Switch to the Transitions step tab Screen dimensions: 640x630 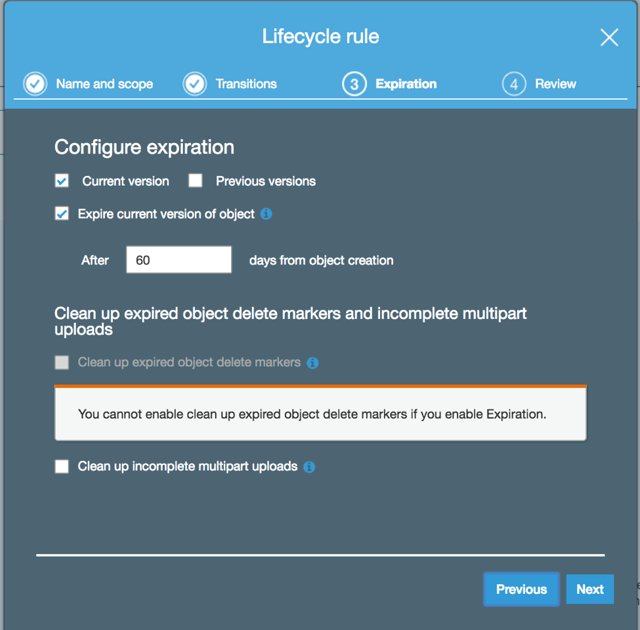point(246,84)
